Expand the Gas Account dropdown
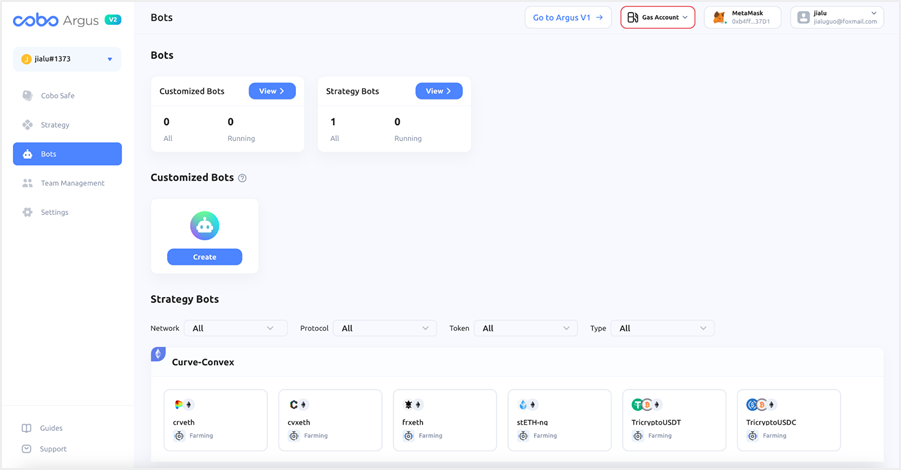The image size is (901, 470). [x=658, y=17]
